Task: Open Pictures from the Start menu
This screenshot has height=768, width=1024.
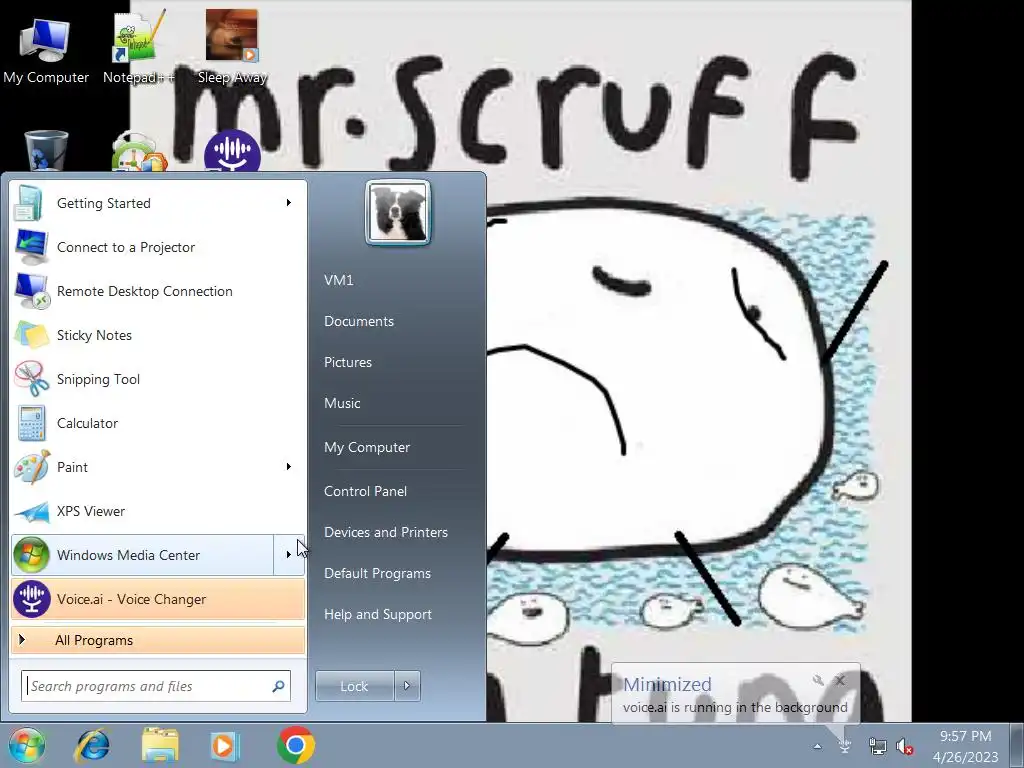Action: [347, 362]
